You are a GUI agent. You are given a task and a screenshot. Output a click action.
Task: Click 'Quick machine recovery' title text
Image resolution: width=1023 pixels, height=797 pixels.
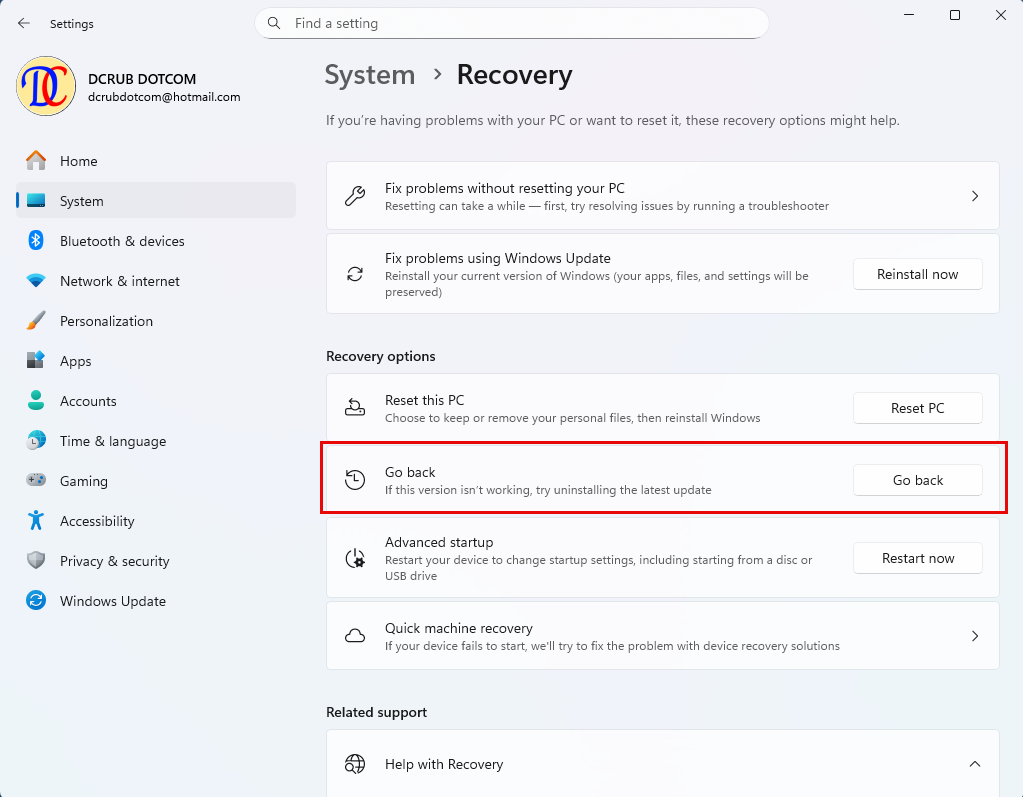click(459, 628)
